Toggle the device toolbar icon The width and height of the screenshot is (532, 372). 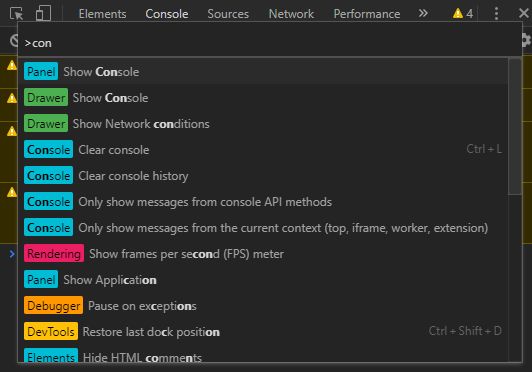(x=43, y=14)
